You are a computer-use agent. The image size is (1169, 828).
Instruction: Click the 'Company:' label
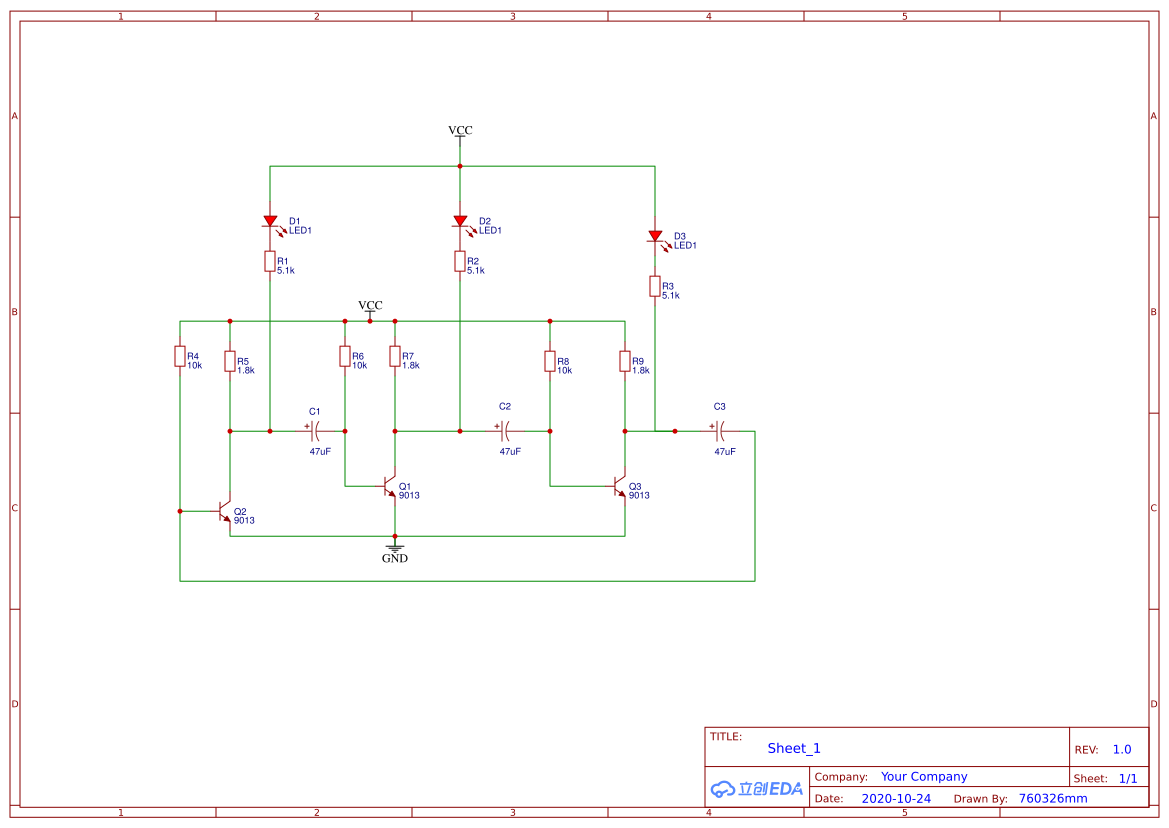pyautogui.click(x=841, y=777)
